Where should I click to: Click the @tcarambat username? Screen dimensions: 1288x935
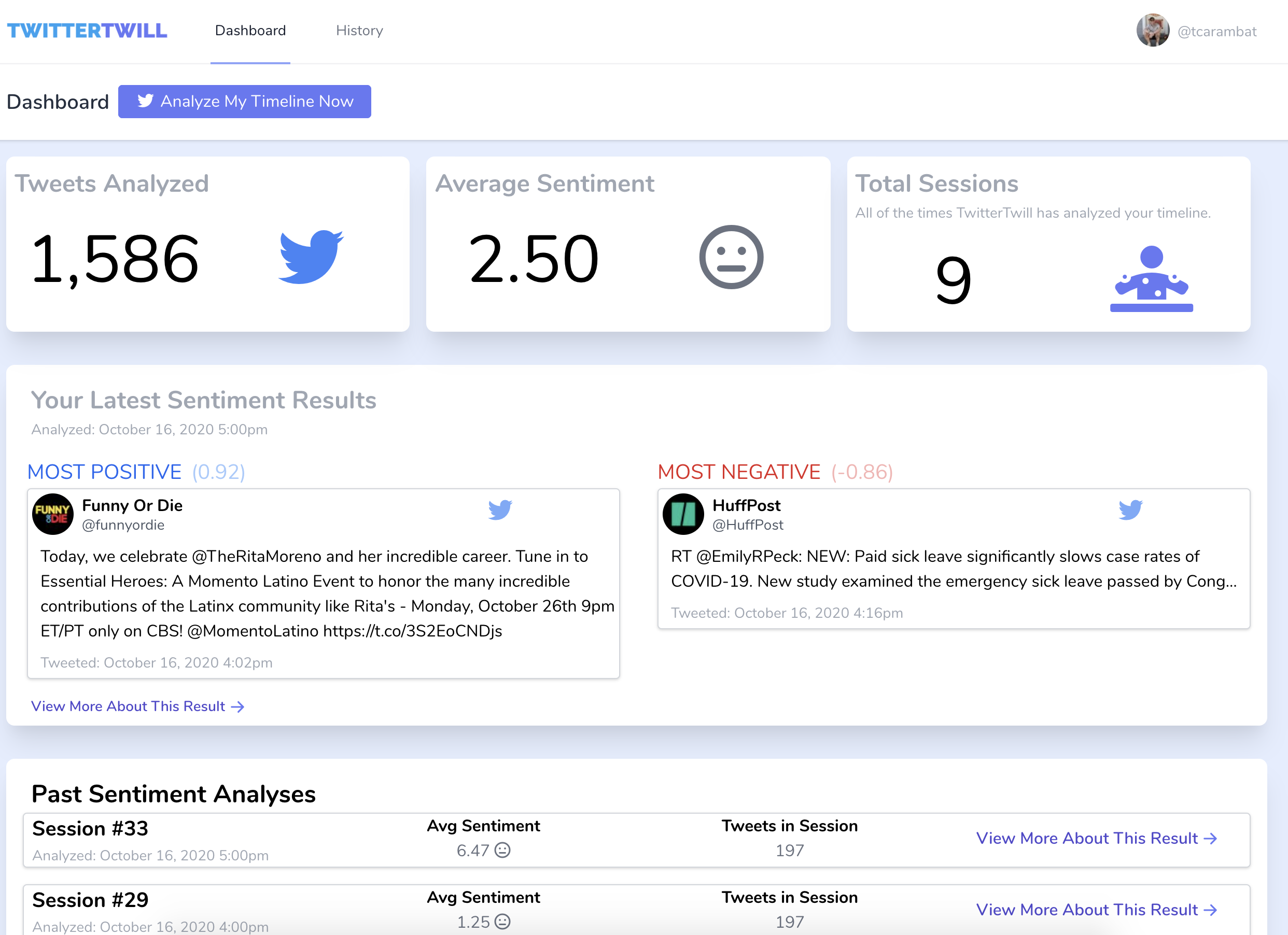pyautogui.click(x=1216, y=32)
